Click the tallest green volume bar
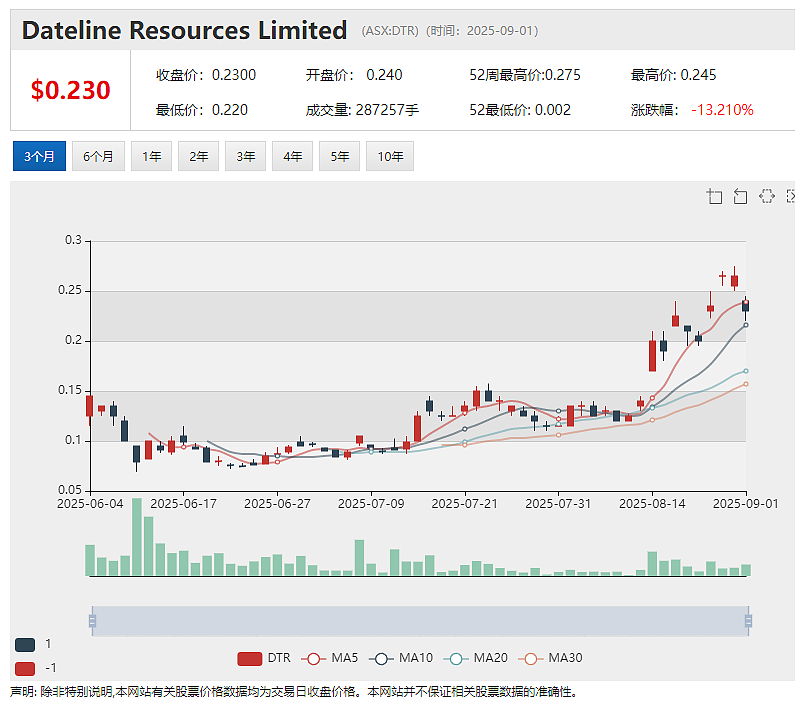Viewport: 803px width, 712px height. [x=137, y=537]
